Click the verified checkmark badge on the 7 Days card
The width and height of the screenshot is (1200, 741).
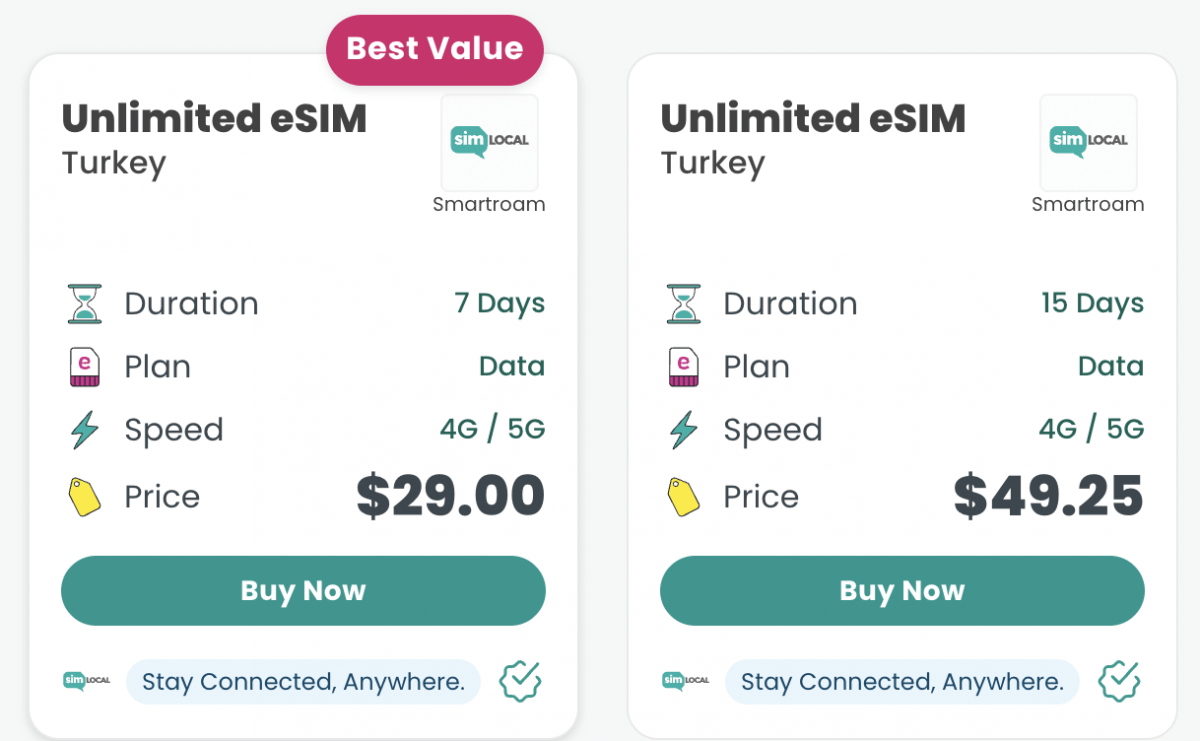(x=521, y=682)
